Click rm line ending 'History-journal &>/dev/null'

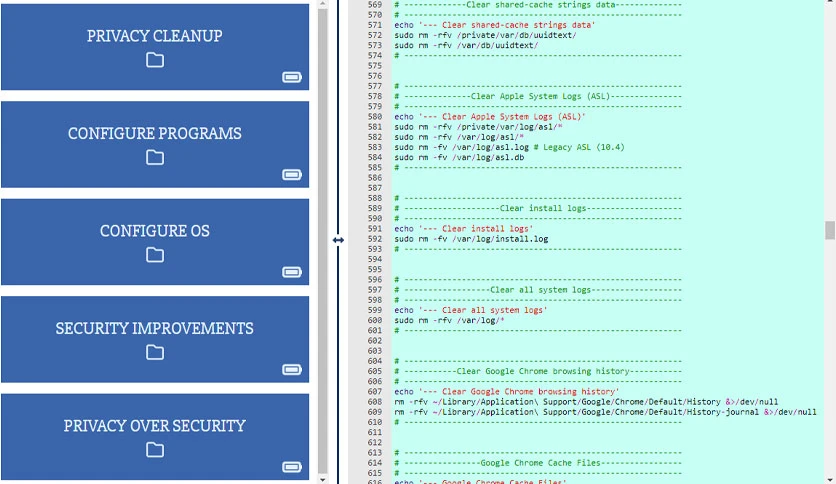tap(605, 412)
